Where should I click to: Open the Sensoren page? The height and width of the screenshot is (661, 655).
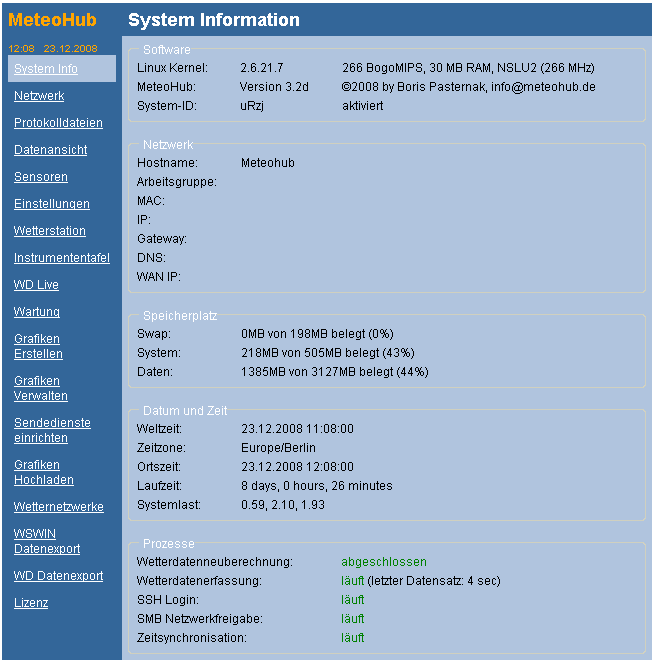[x=41, y=177]
